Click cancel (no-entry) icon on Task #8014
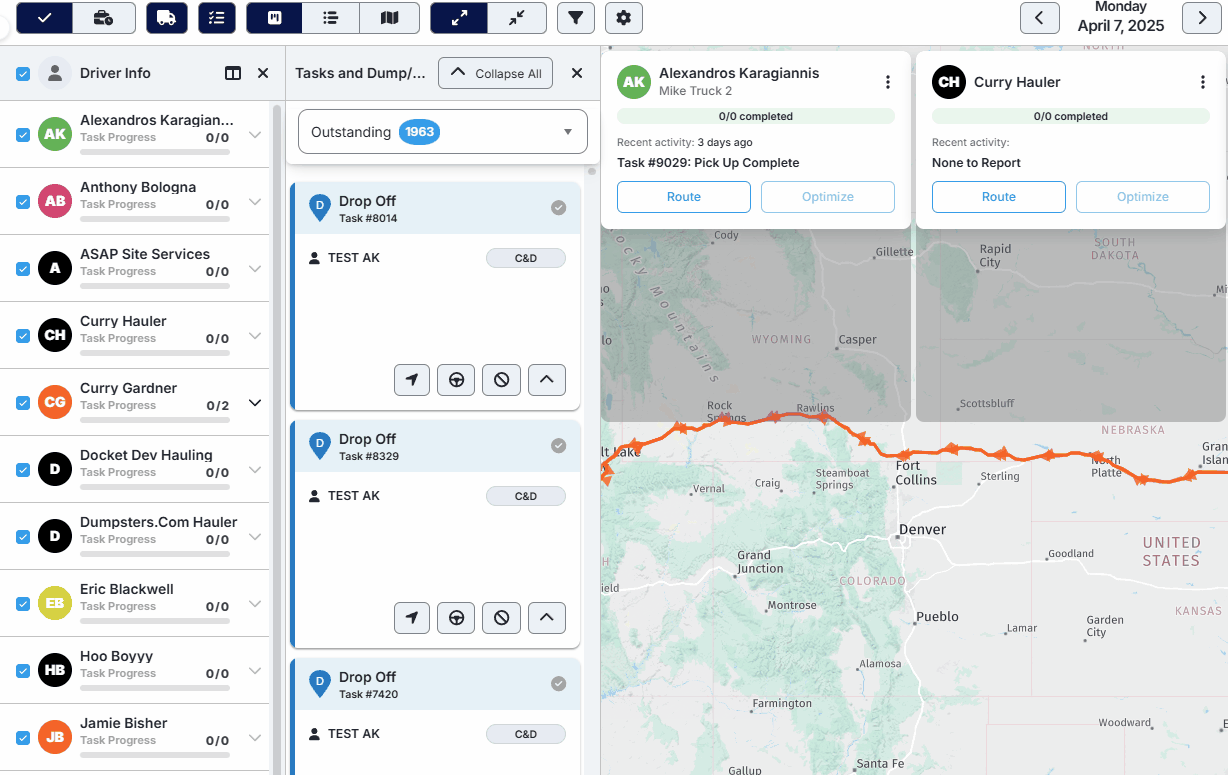Viewport: 1228px width, 775px height. click(502, 380)
